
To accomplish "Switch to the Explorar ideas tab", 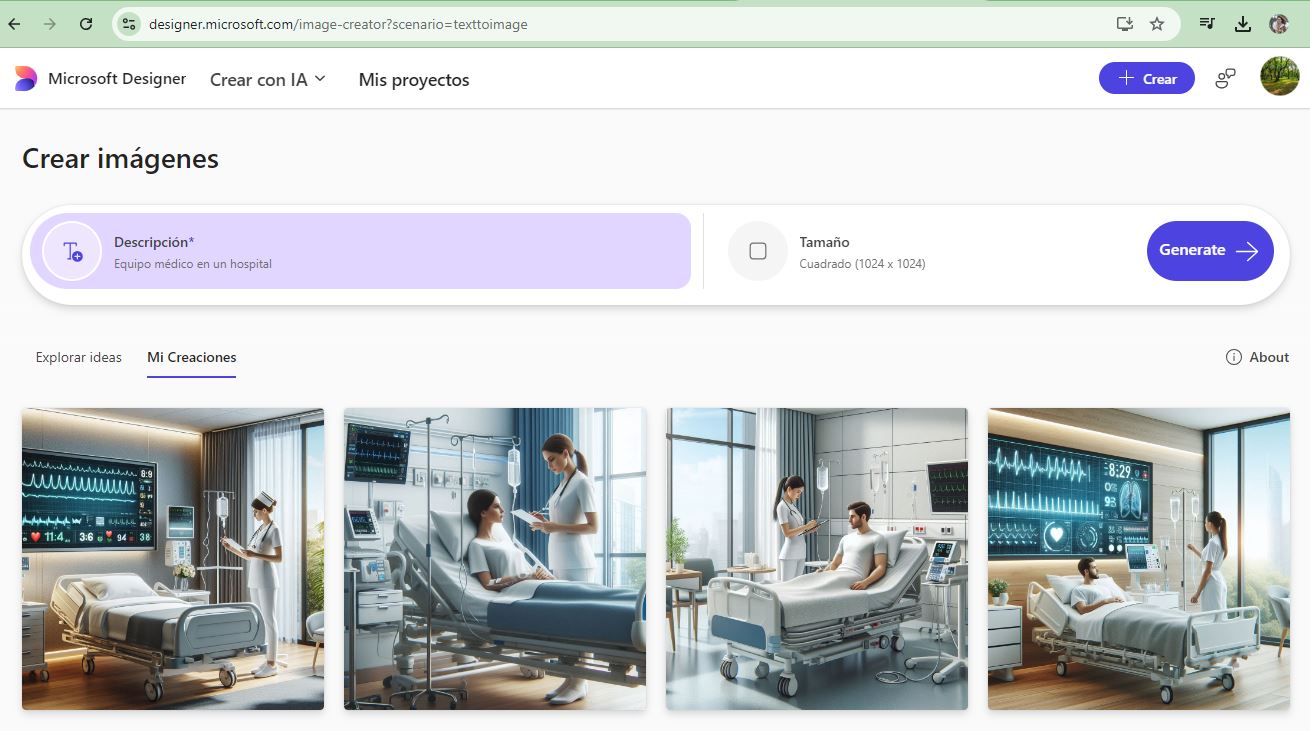I will pyautogui.click(x=78, y=357).
